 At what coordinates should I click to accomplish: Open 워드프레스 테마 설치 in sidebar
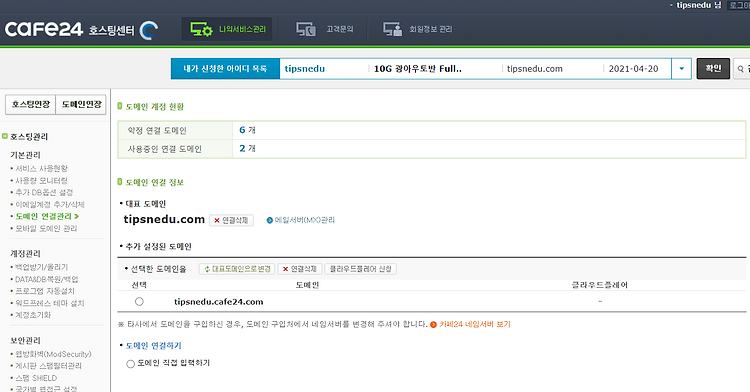pos(50,303)
